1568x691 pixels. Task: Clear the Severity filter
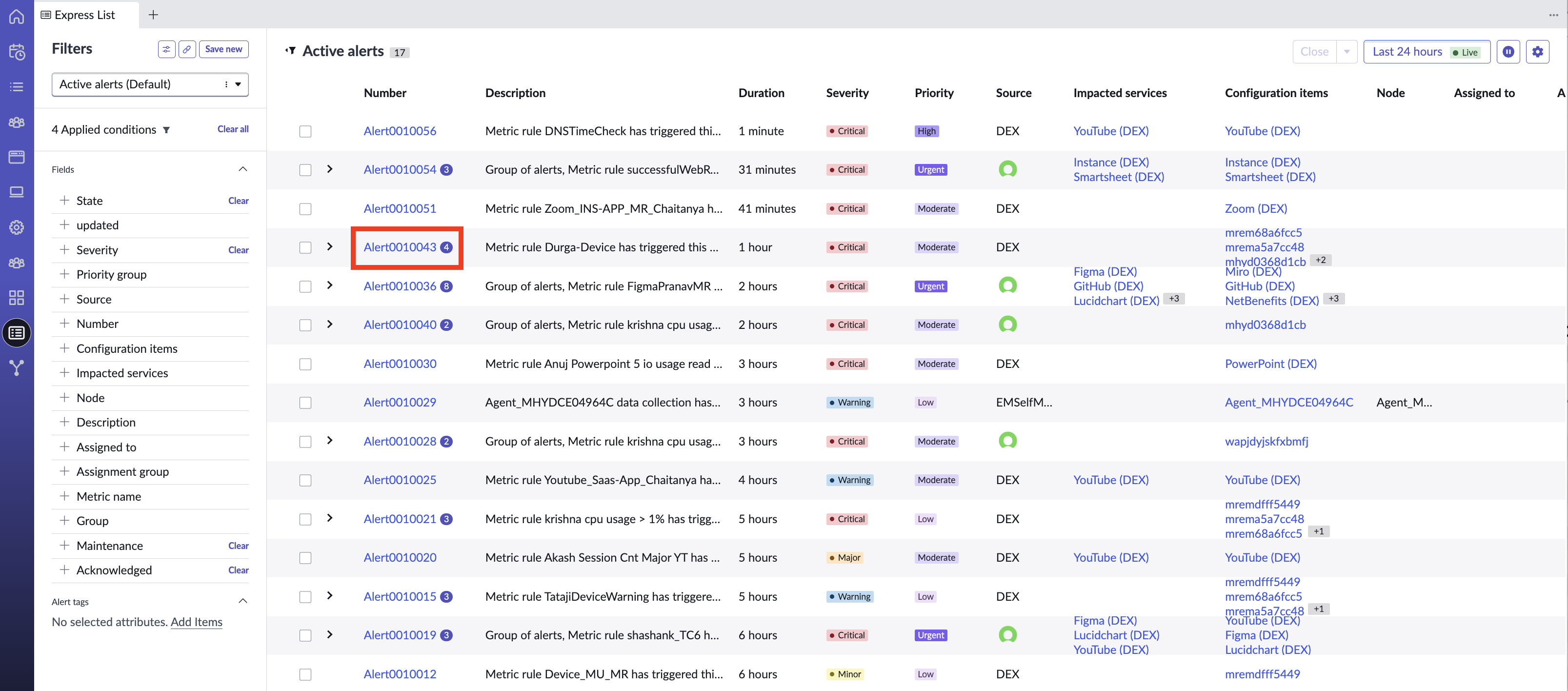pos(238,250)
